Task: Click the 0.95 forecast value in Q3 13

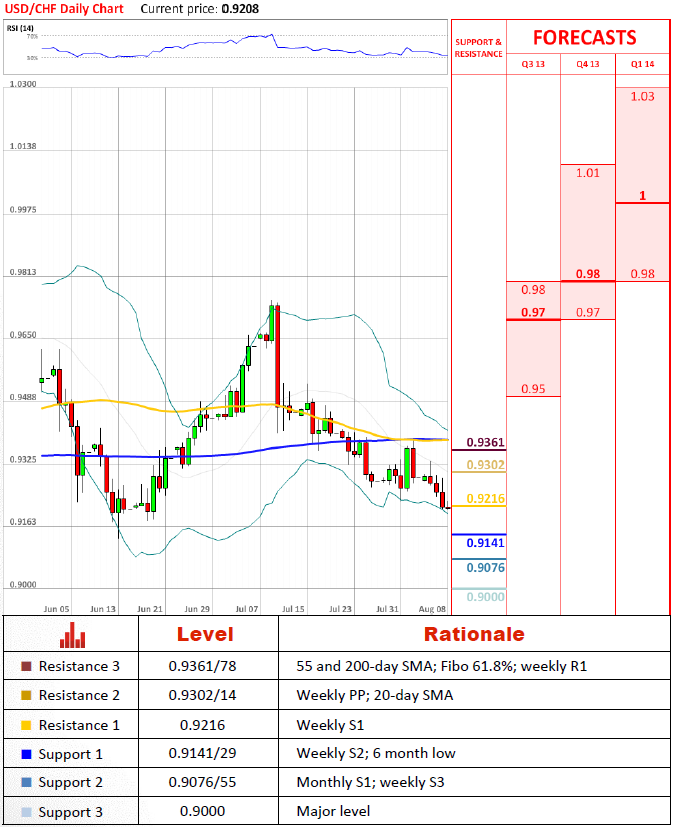Action: tap(533, 389)
